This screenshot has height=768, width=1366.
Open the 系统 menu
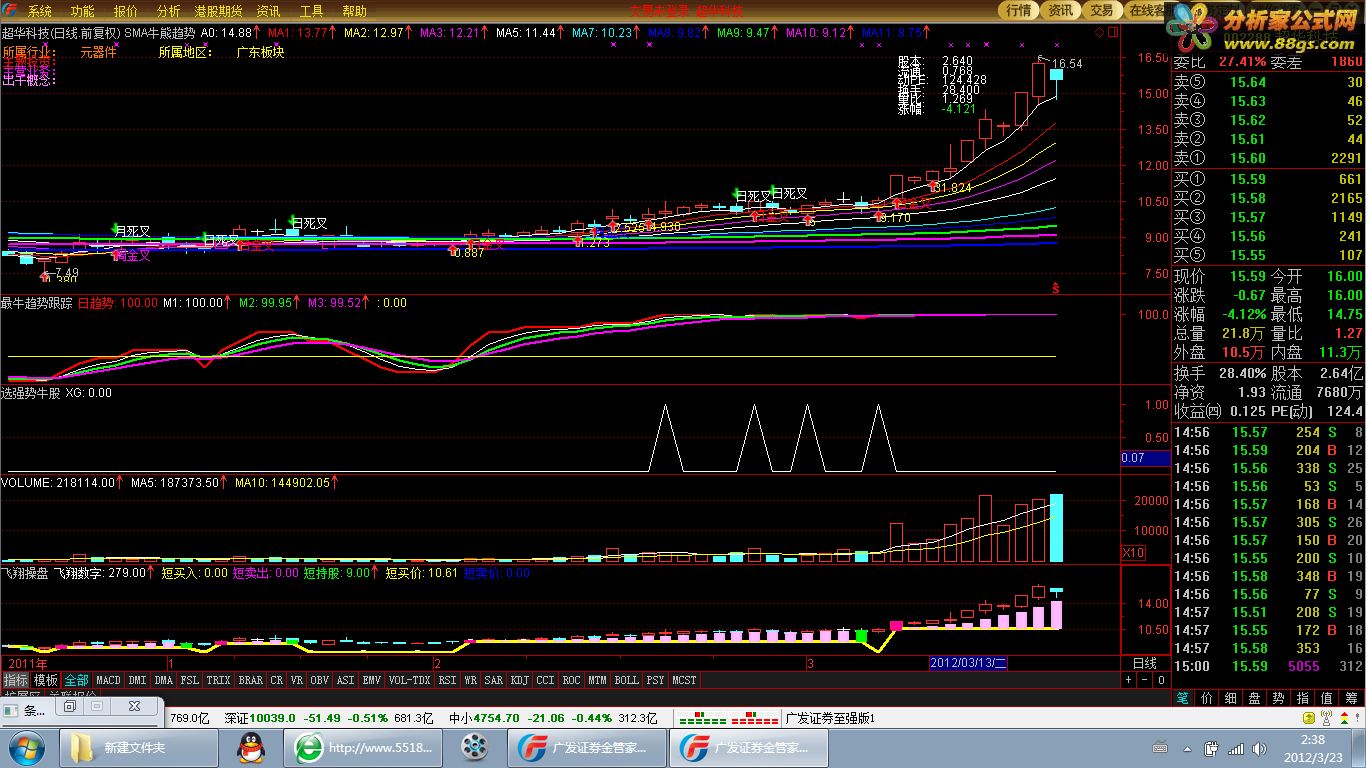point(39,11)
